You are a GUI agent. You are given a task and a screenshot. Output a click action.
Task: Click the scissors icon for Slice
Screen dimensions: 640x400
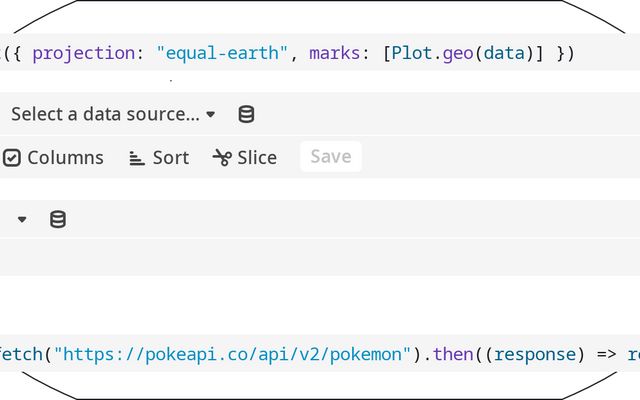[222, 158]
